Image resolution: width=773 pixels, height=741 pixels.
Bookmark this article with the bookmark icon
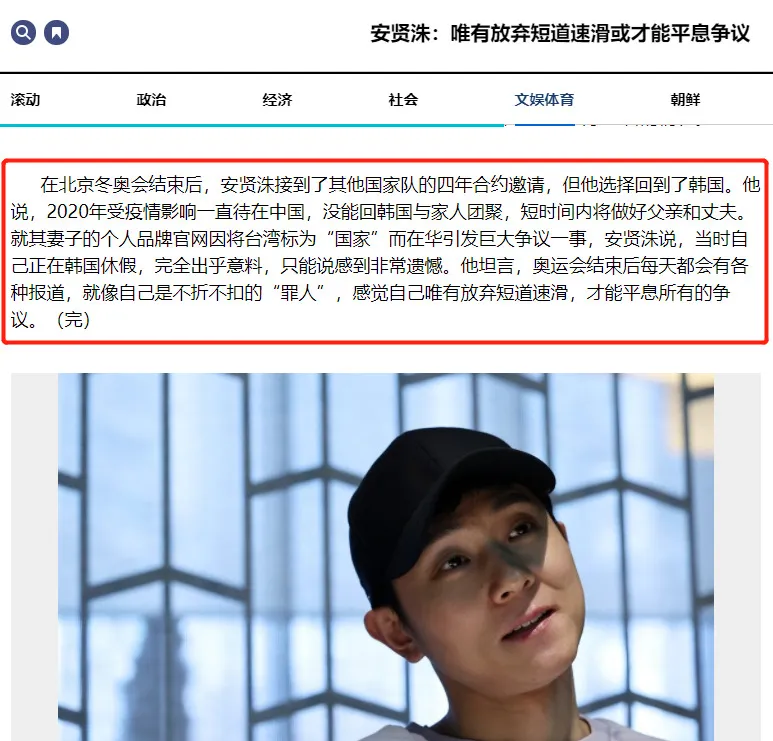click(57, 33)
